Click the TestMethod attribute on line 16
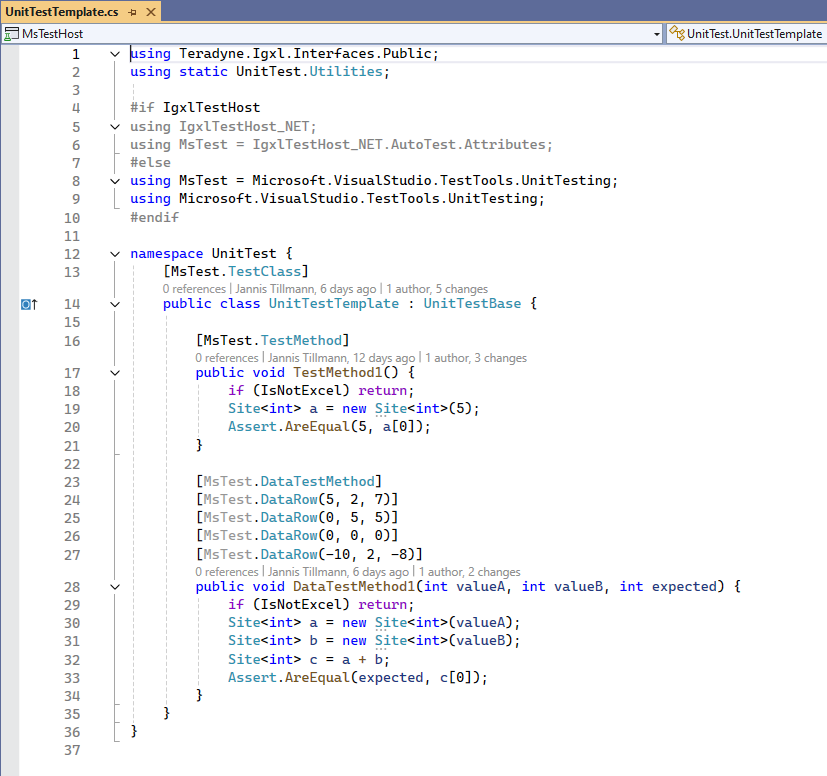The width and height of the screenshot is (827, 776). tap(301, 341)
